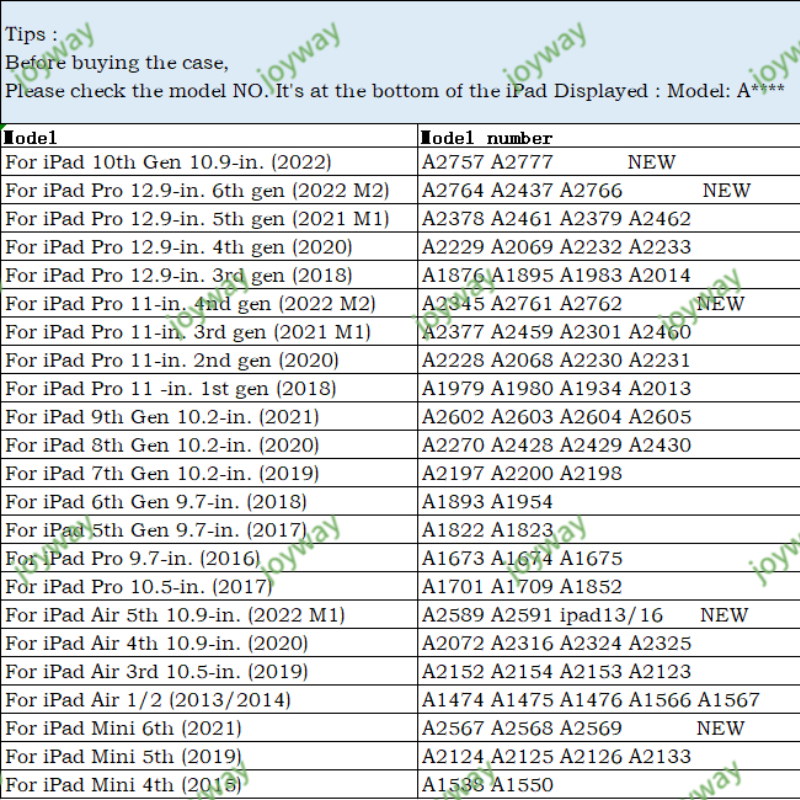Select 'For iPad Pro 10.5-in. (2017)'
800x800 pixels.
pyautogui.click(x=209, y=587)
